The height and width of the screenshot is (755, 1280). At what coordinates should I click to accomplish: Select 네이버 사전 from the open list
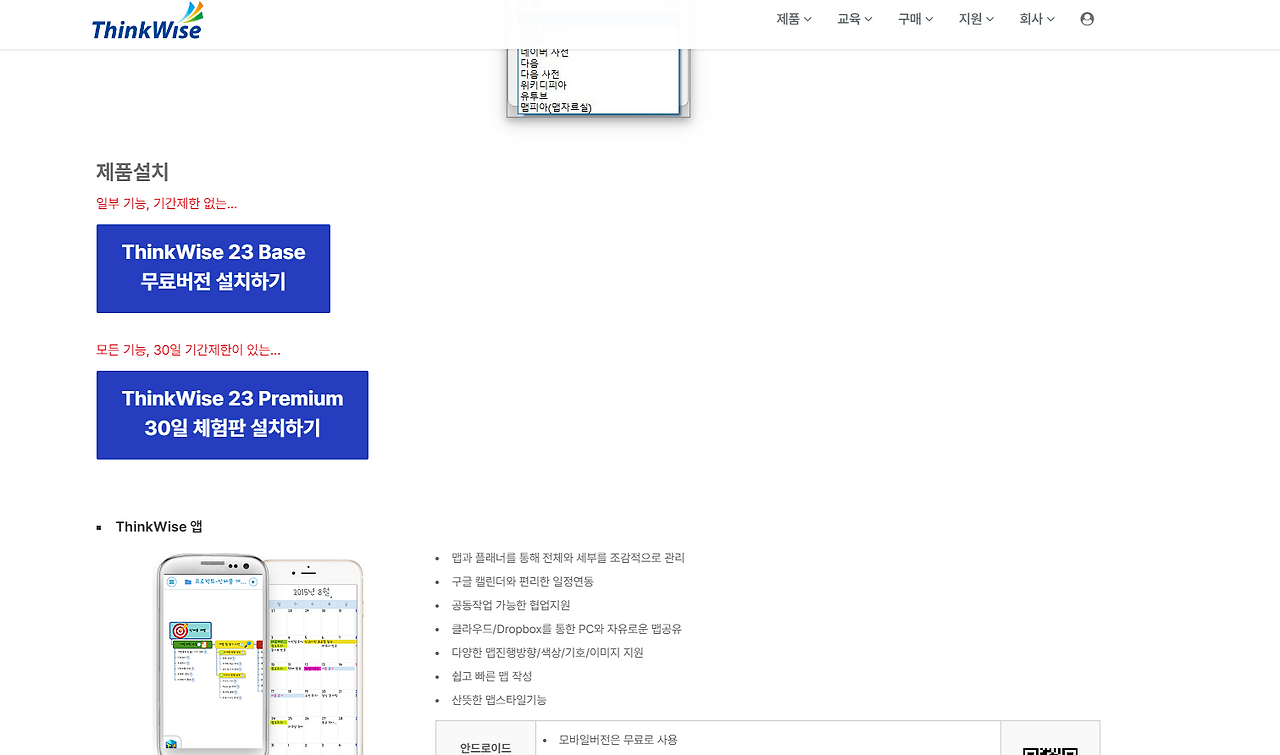click(x=544, y=52)
